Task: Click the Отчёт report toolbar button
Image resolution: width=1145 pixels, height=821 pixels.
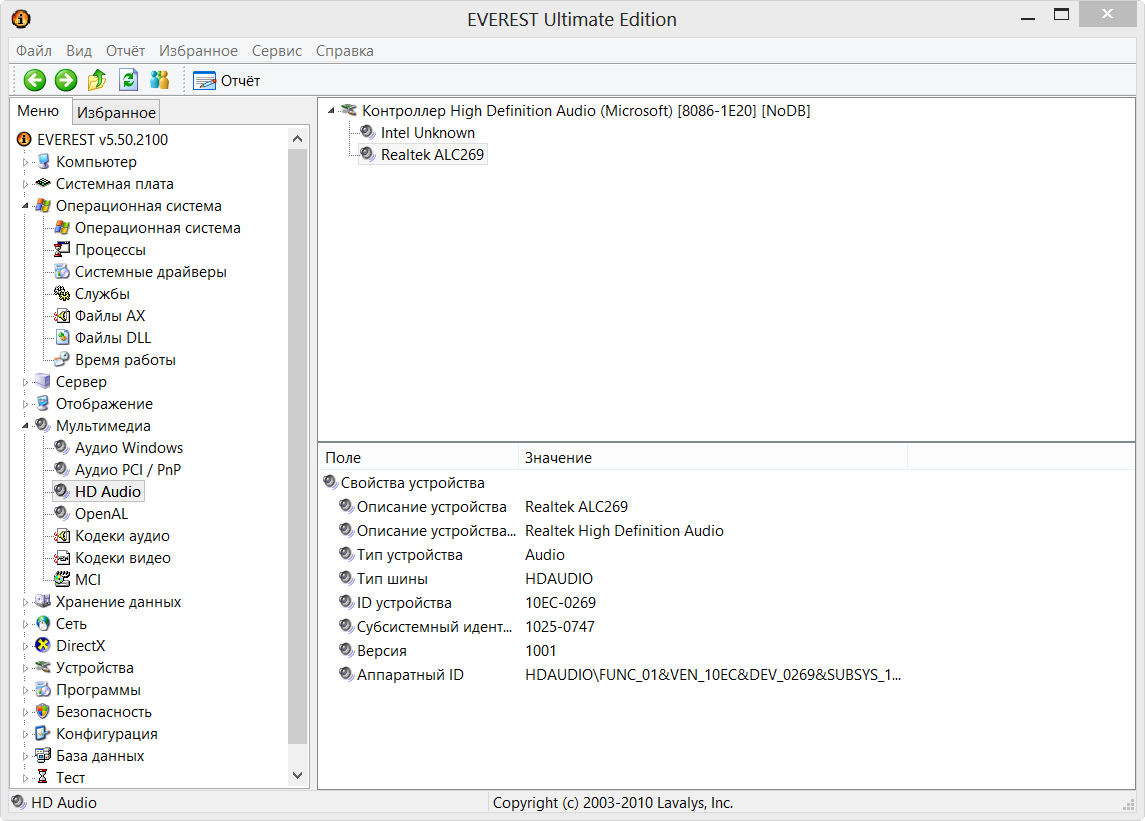Action: coord(227,80)
